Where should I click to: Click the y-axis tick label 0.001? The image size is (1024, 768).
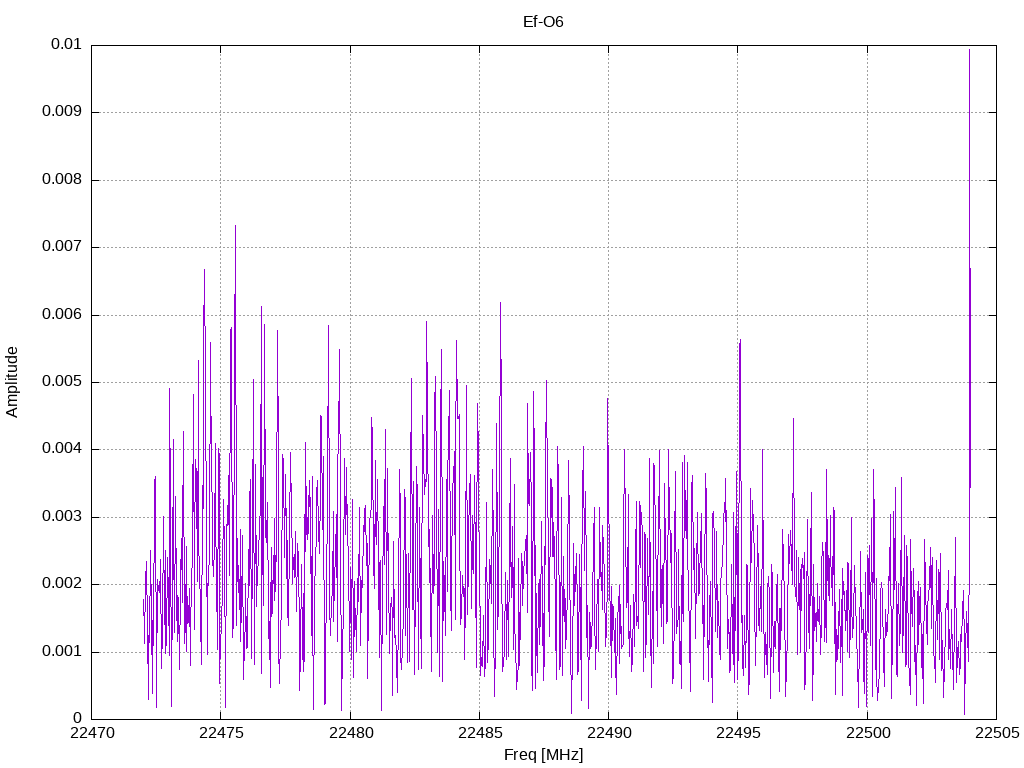pos(62,652)
